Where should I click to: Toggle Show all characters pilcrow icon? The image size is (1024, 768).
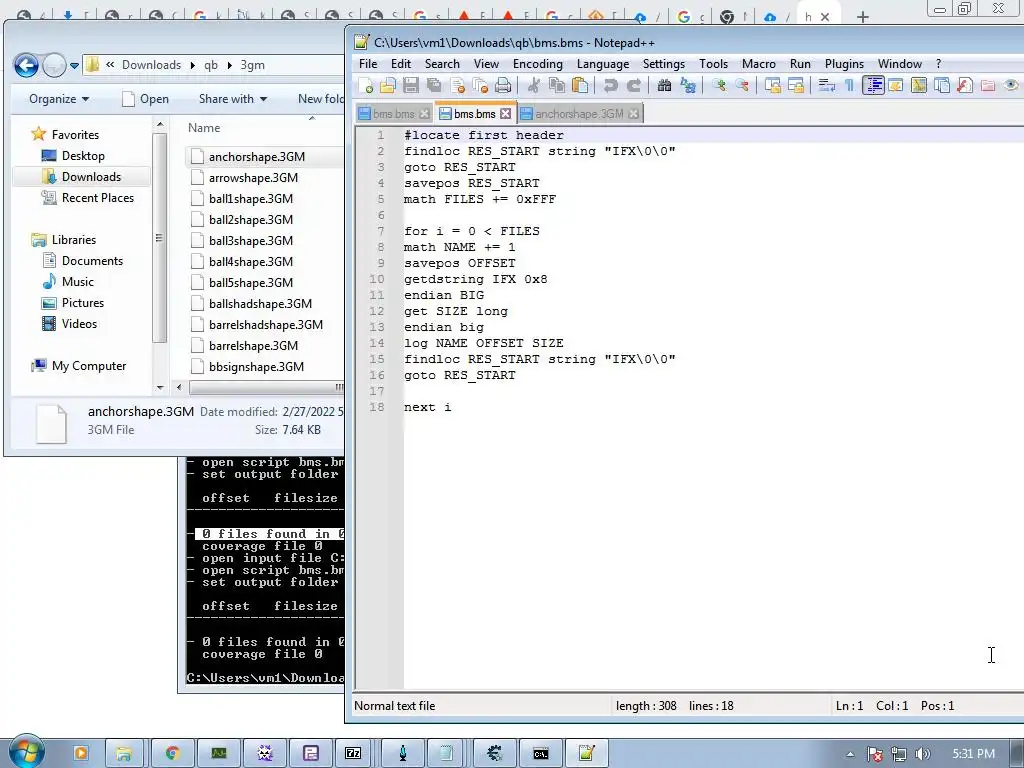pyautogui.click(x=849, y=86)
